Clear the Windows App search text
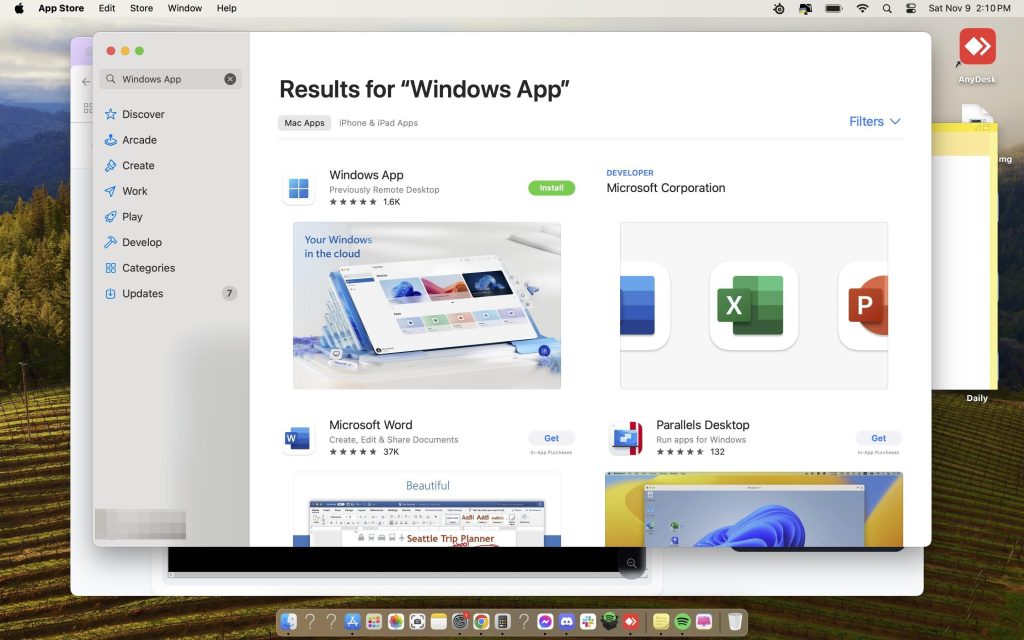 (230, 79)
